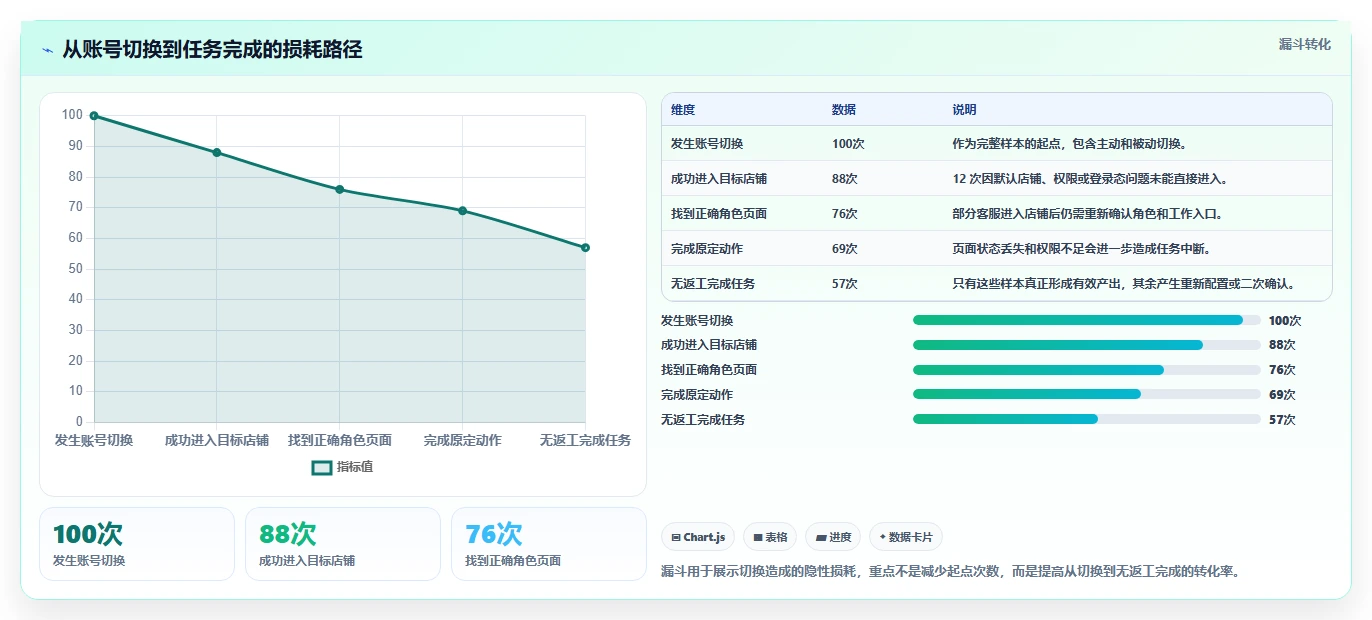1372x620 pixels.
Task: Click the x-axis label 无返工完成任务
Action: 585,440
